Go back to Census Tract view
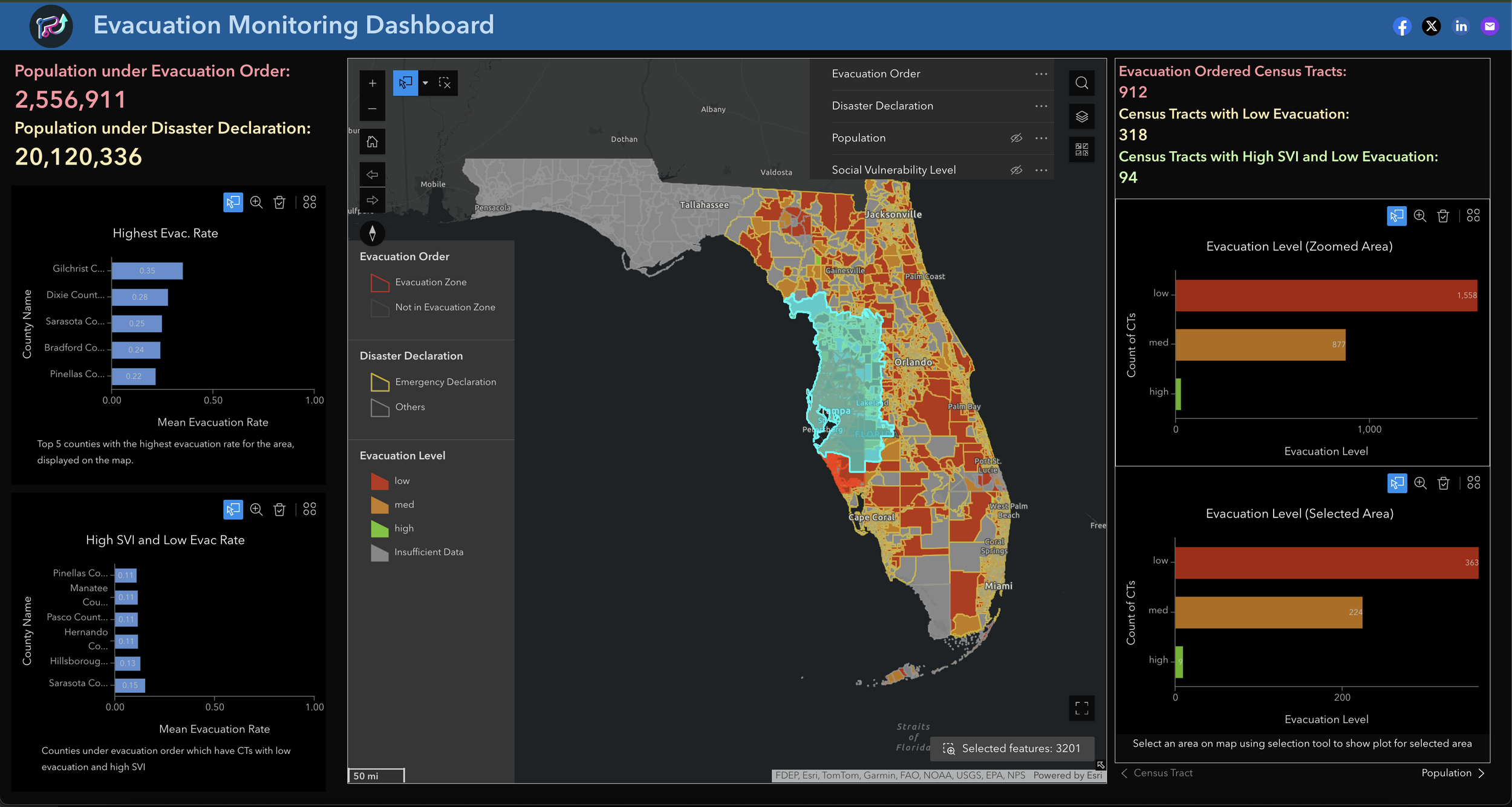 [1157, 773]
